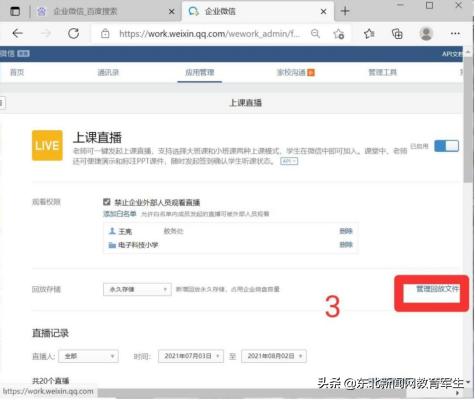This screenshot has height=400, width=475.
Task: Select the active 企业微信 browser tab
Action: tap(257, 11)
